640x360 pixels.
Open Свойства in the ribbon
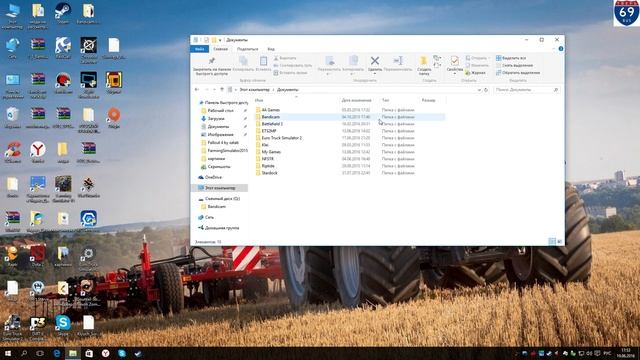click(x=454, y=64)
